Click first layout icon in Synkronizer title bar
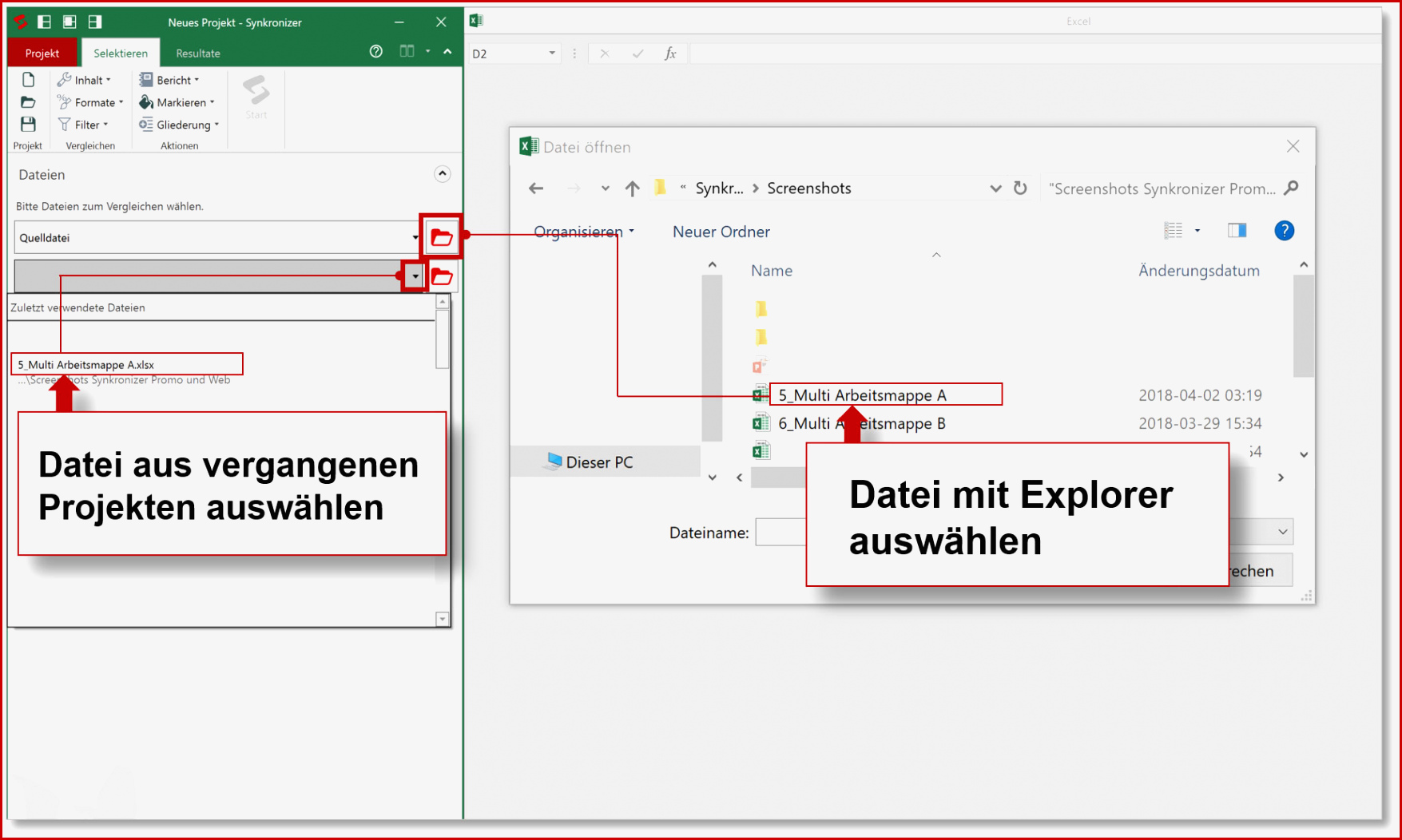Screen dimensions: 1402x840 [45, 22]
